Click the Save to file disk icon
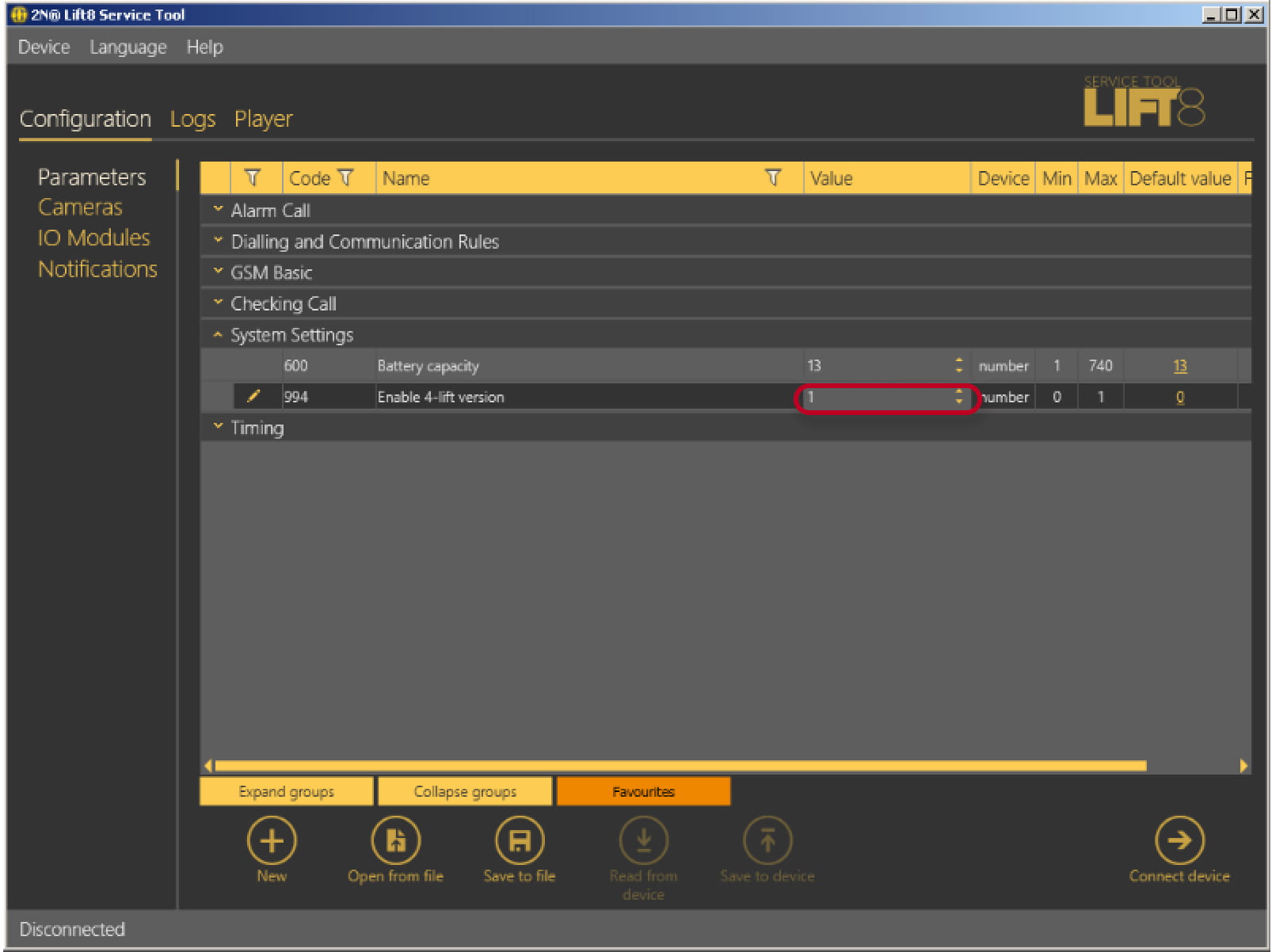Viewport: 1272px width, 952px height. tap(520, 840)
